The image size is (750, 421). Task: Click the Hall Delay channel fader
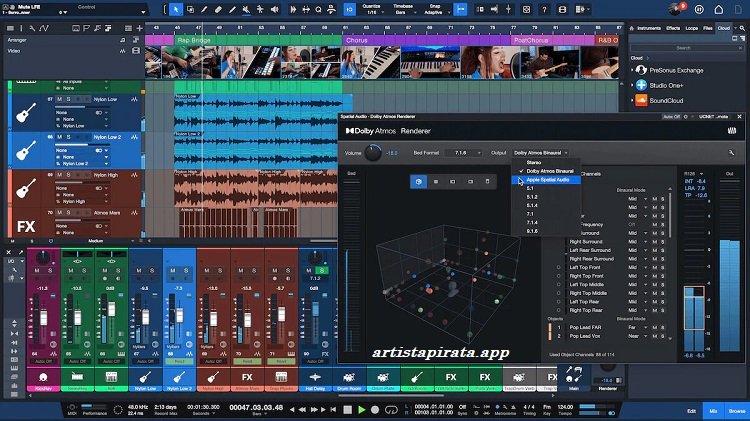[x=315, y=309]
